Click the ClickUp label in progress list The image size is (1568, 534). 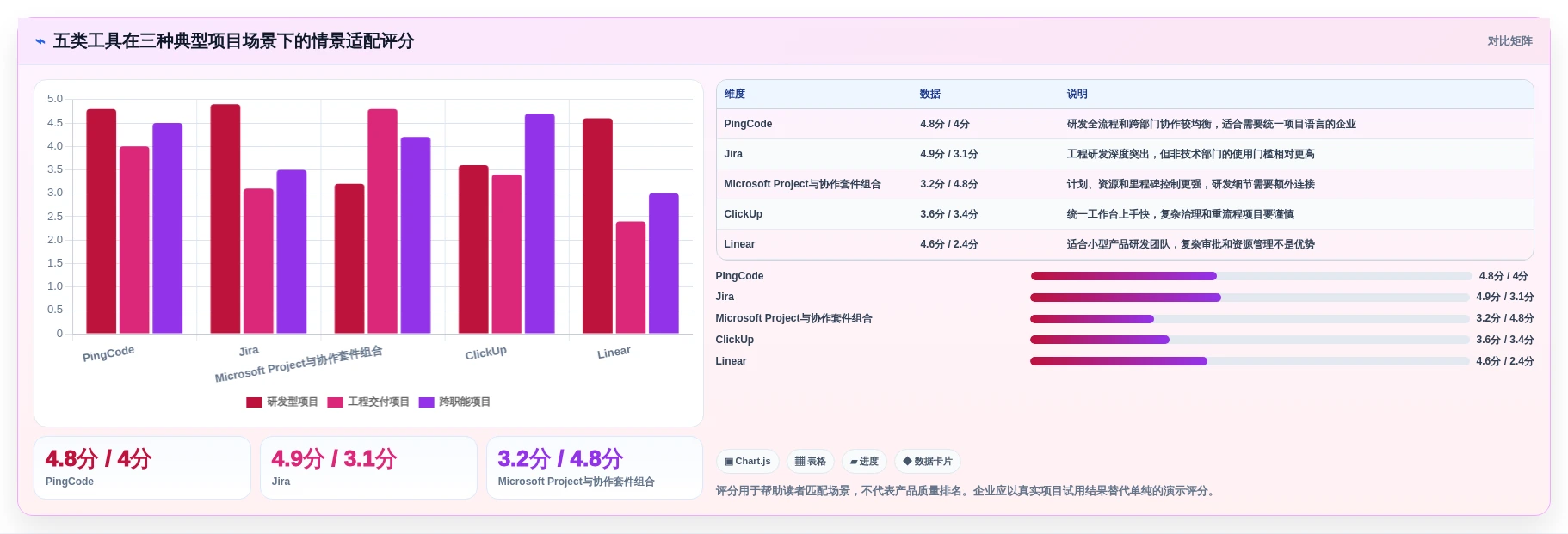tap(734, 340)
